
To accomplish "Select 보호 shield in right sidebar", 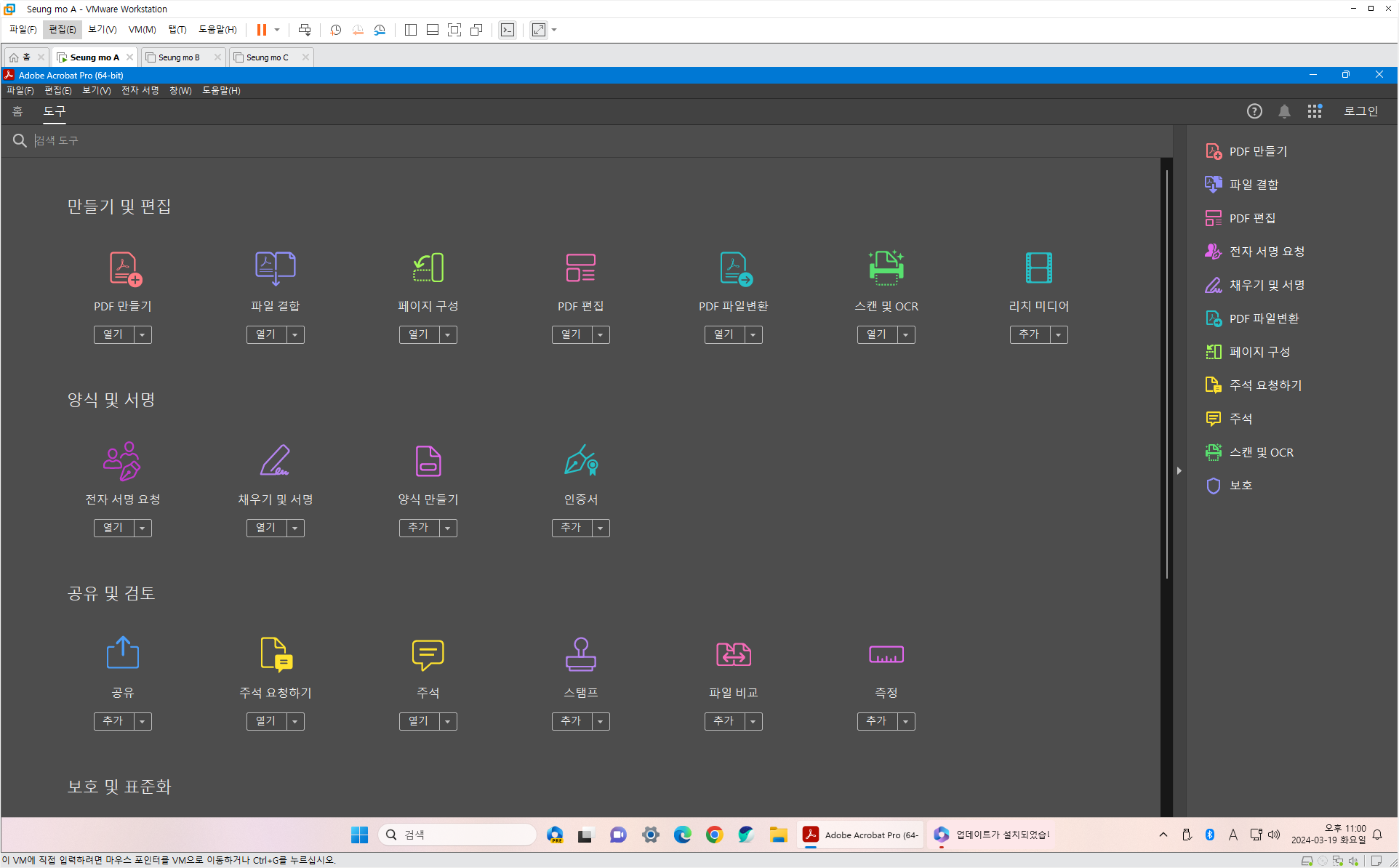I will (x=1228, y=486).
